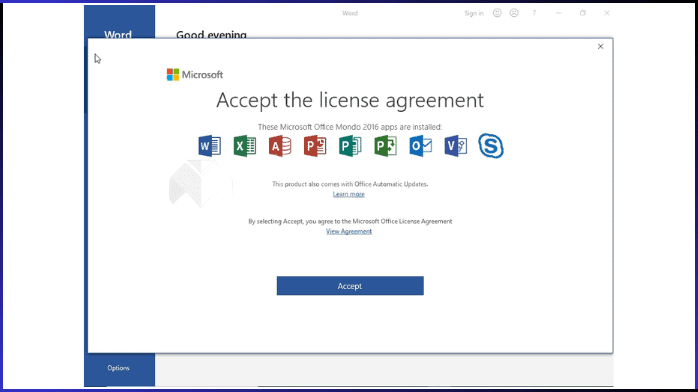Click the 'Good evening' greeting text
This screenshot has height=392, width=698.
coord(211,35)
